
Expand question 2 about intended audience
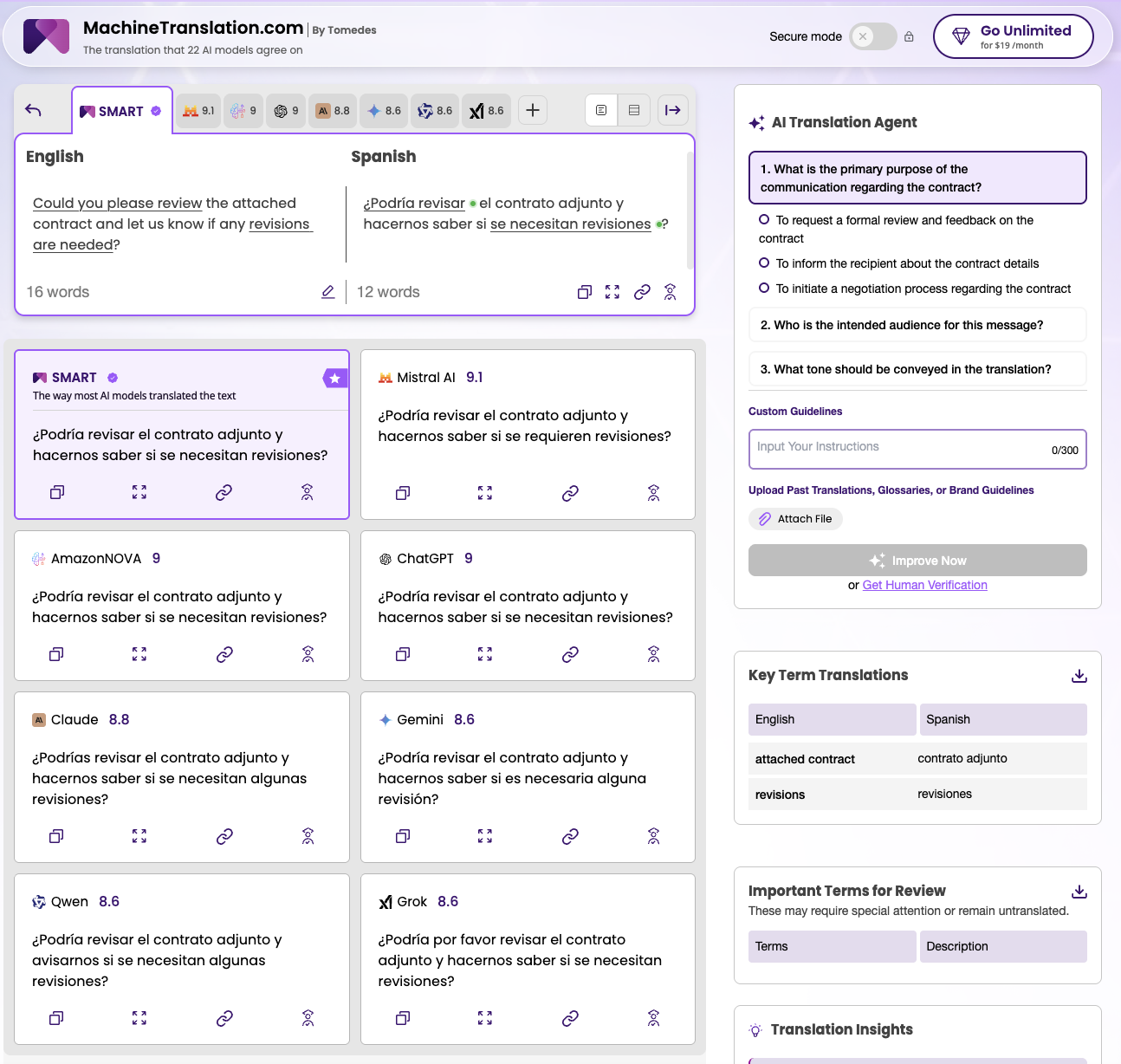tap(917, 325)
